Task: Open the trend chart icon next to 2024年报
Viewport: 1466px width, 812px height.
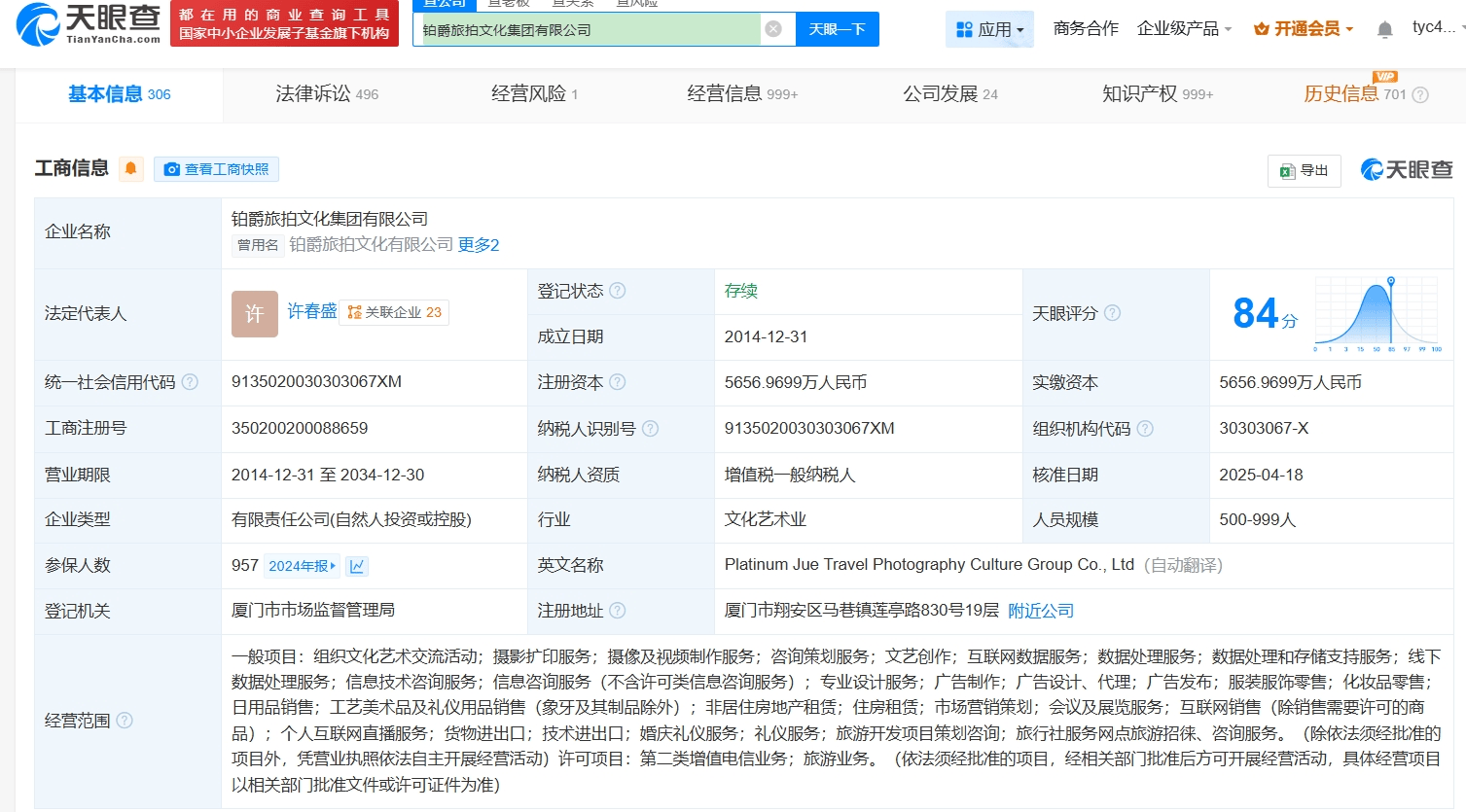Action: click(x=357, y=566)
